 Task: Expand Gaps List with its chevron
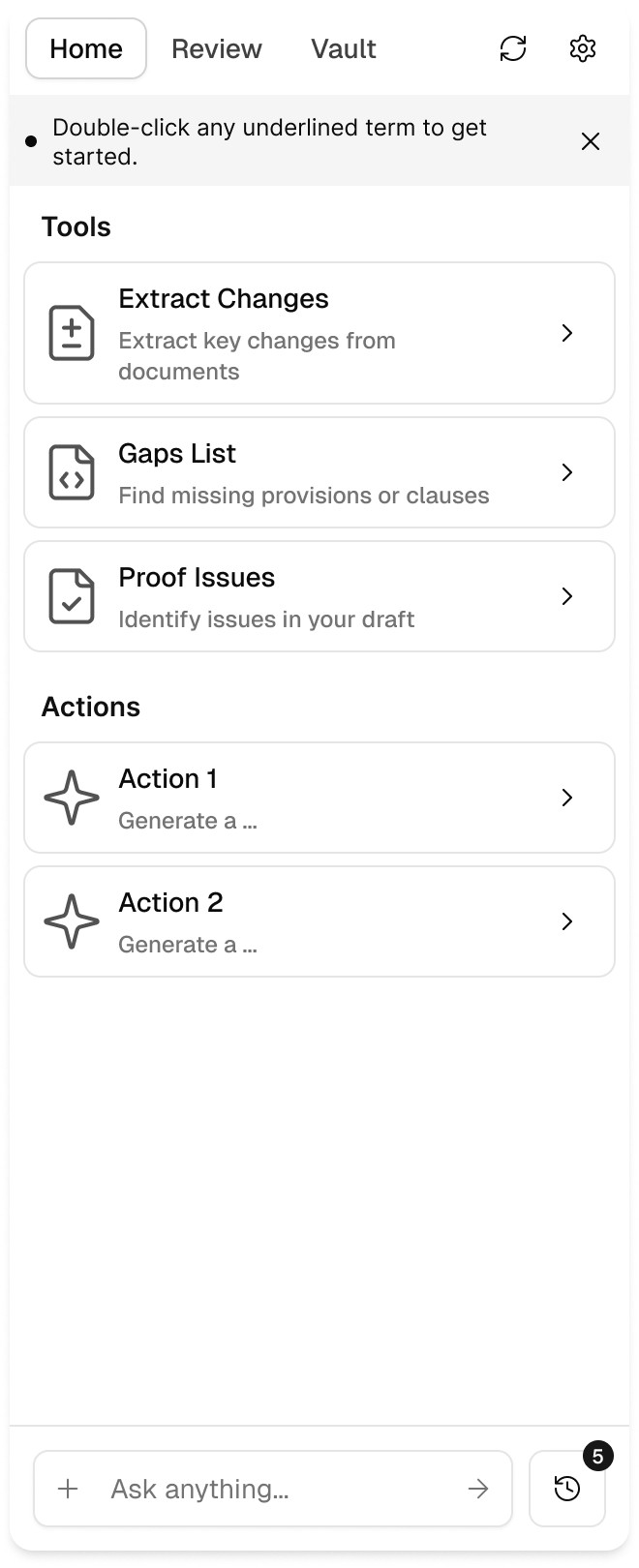567,472
